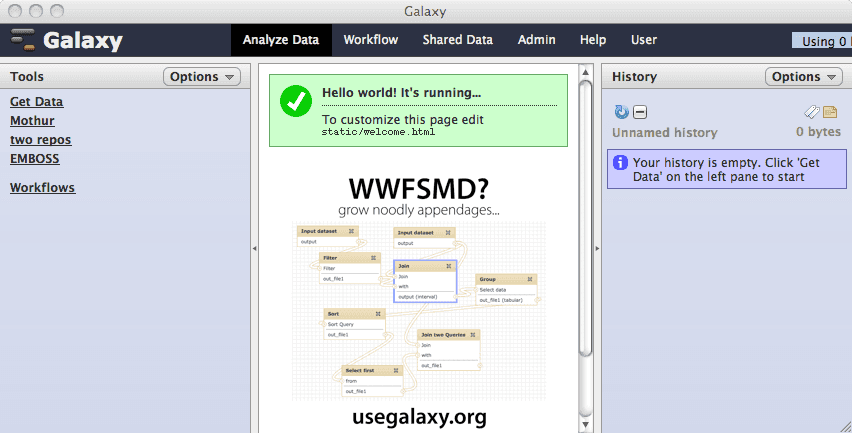Screen dimensions: 852x433
Task: Click the history tags icon
Action: click(x=812, y=112)
